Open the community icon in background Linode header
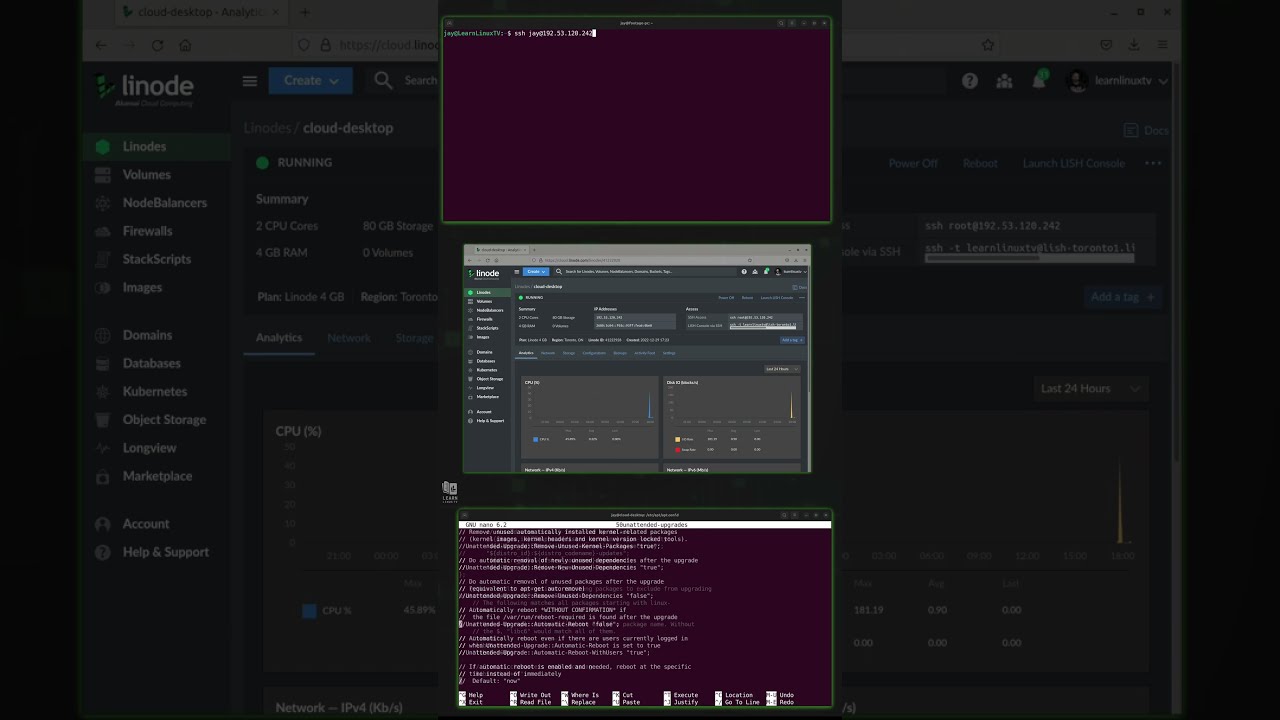This screenshot has height=720, width=1280. coord(1005,81)
